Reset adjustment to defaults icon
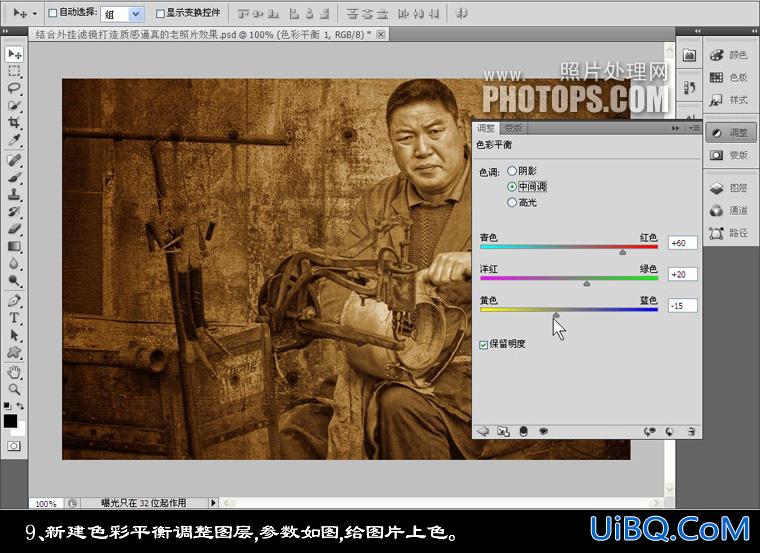The width and height of the screenshot is (760, 553). coord(670,431)
